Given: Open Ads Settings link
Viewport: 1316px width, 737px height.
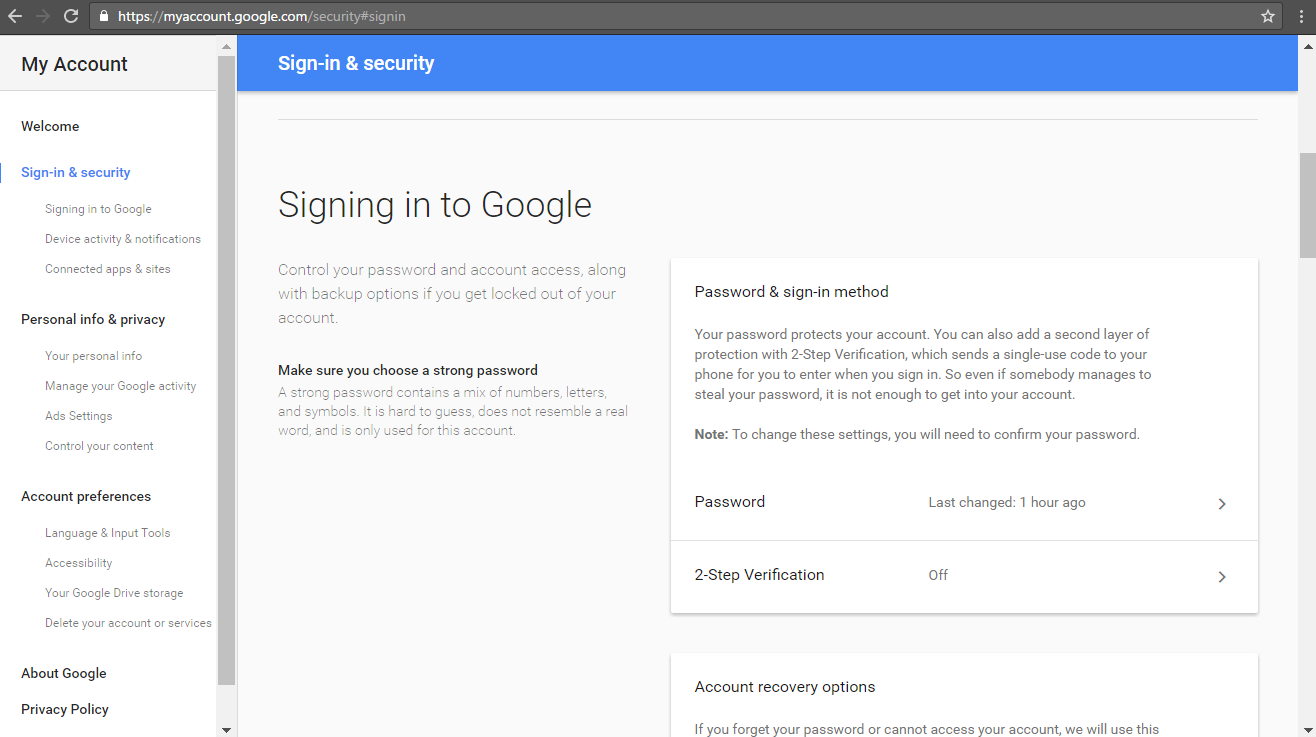Looking at the screenshot, I should click(79, 416).
